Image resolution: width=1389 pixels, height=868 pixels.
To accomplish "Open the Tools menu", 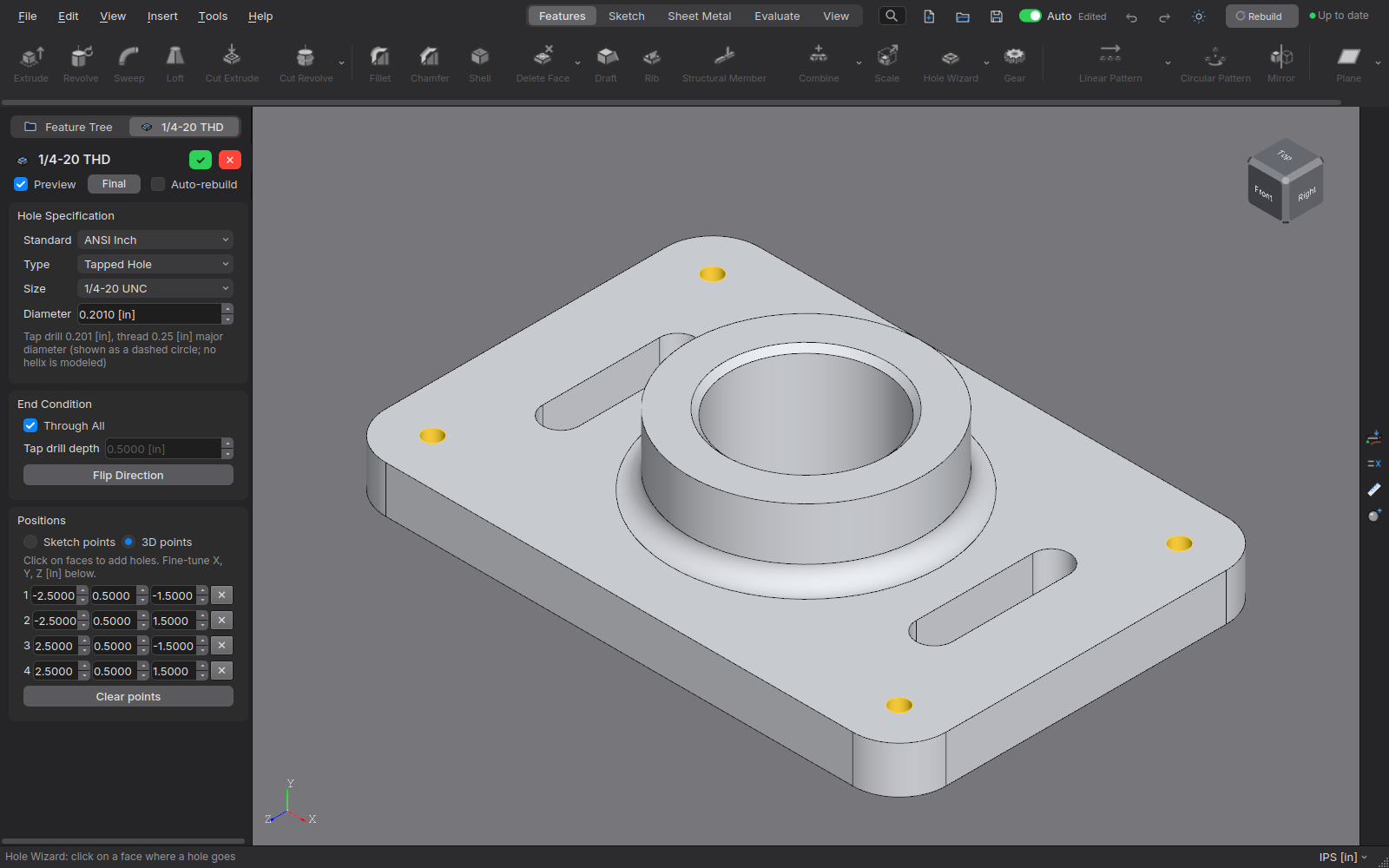I will point(213,16).
